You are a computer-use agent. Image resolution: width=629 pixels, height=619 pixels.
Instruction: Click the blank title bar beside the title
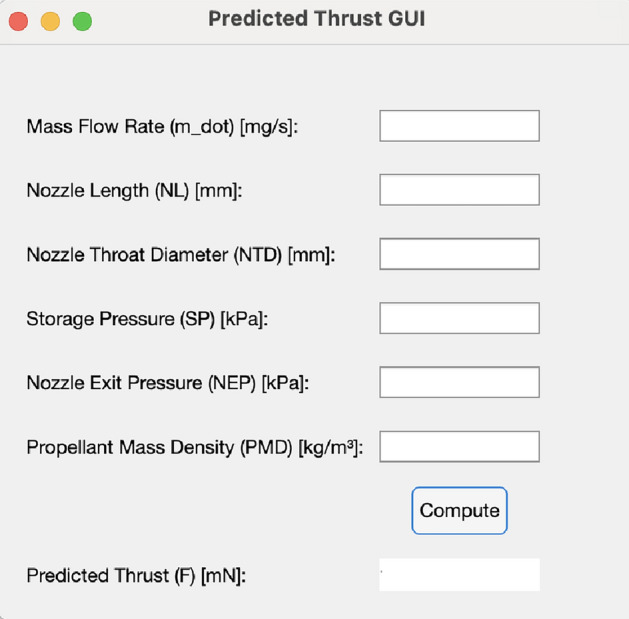click(530, 20)
